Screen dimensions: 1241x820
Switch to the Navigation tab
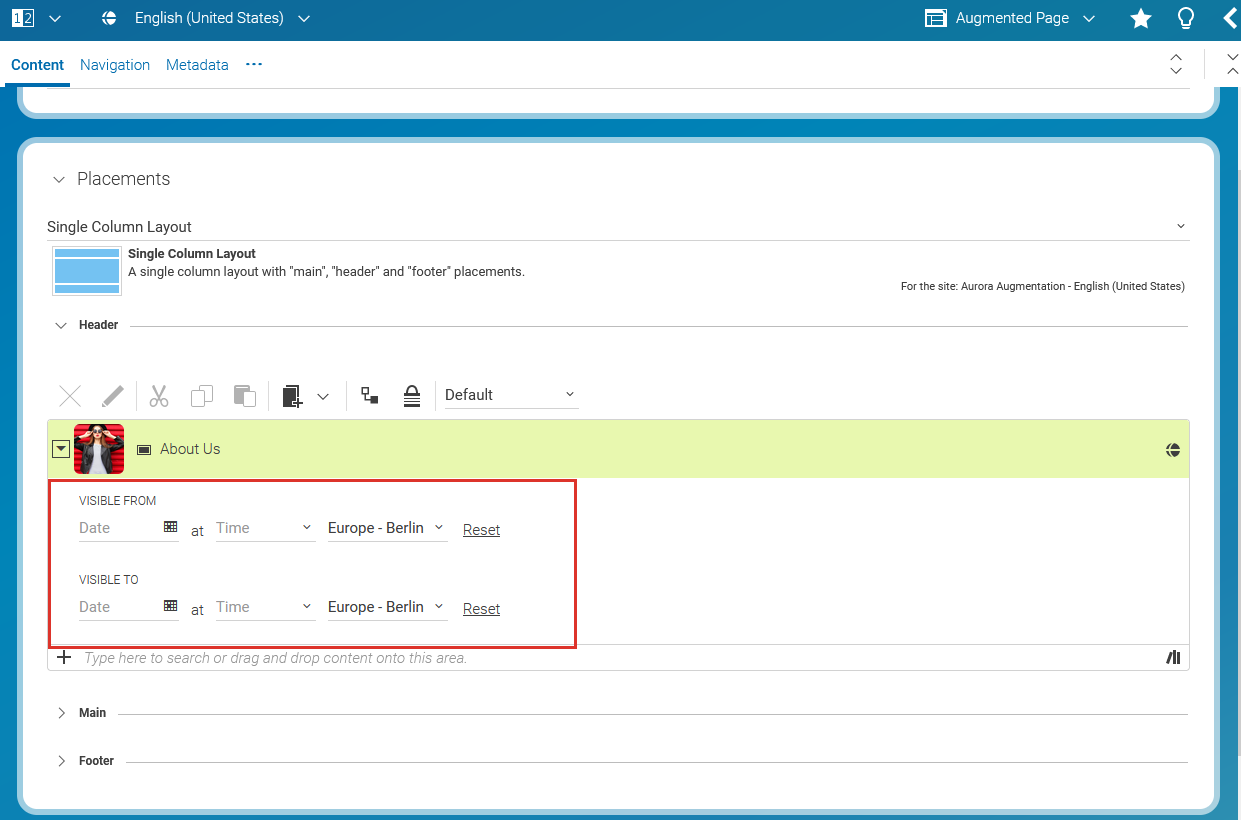point(114,64)
